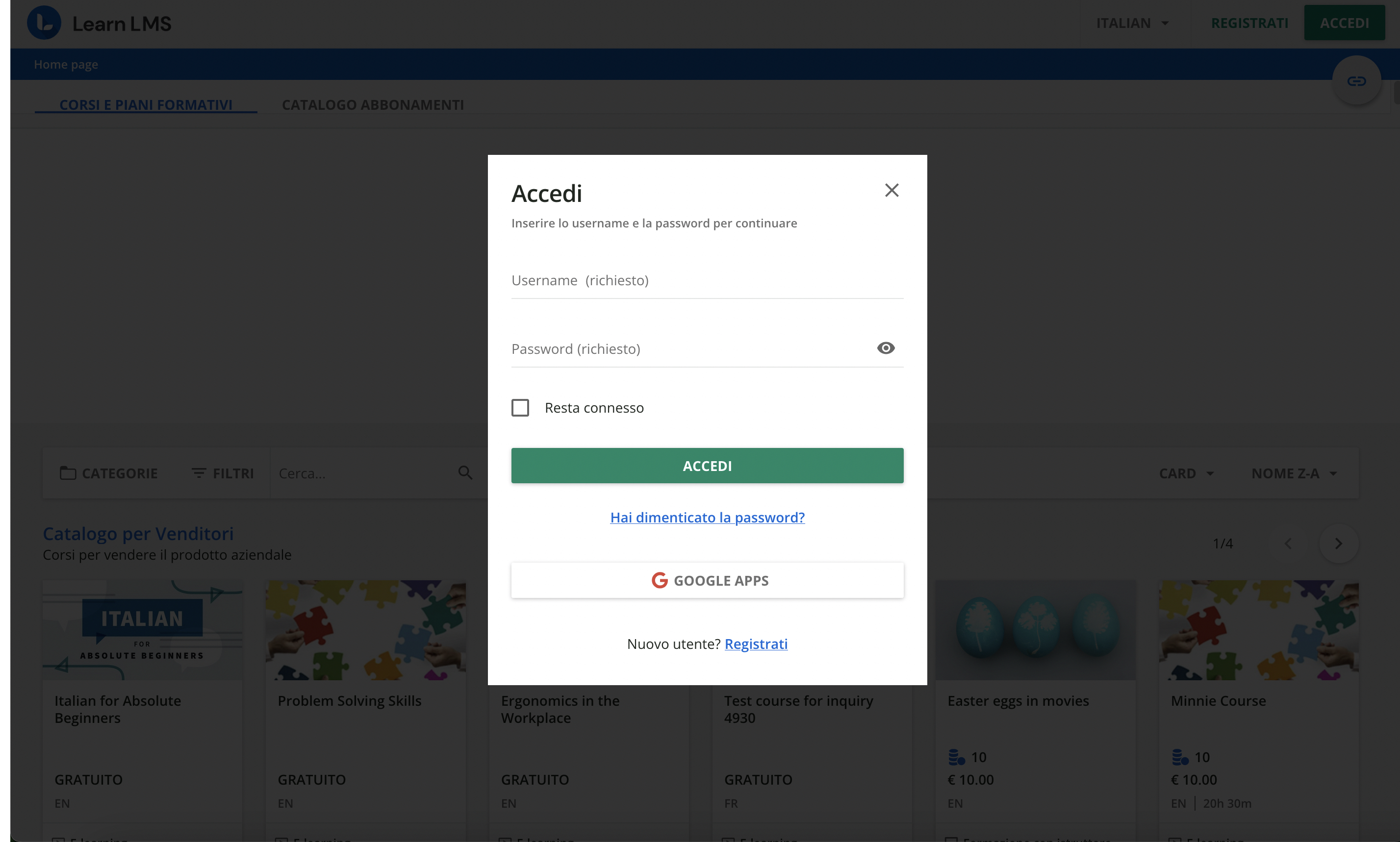Go to previous catalog page arrow

click(1288, 543)
